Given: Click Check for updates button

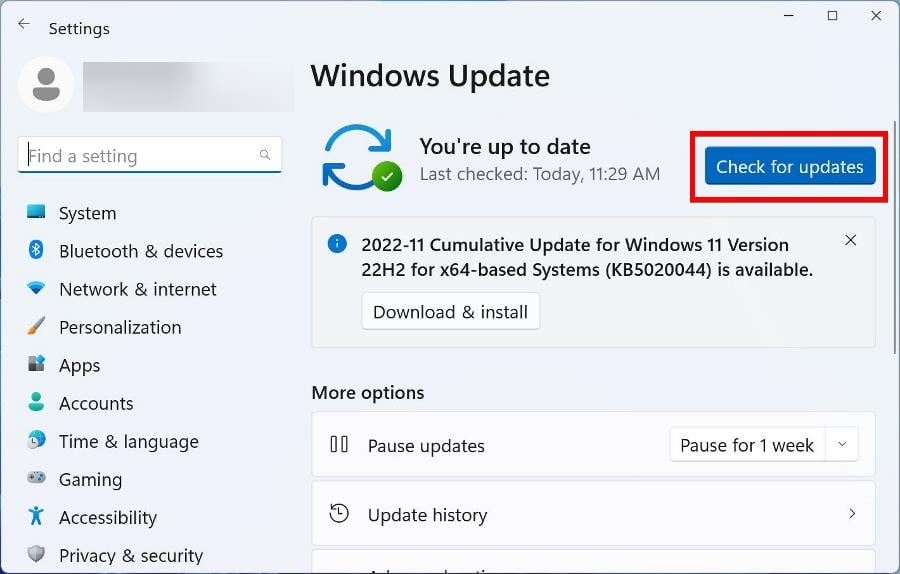Looking at the screenshot, I should (790, 166).
